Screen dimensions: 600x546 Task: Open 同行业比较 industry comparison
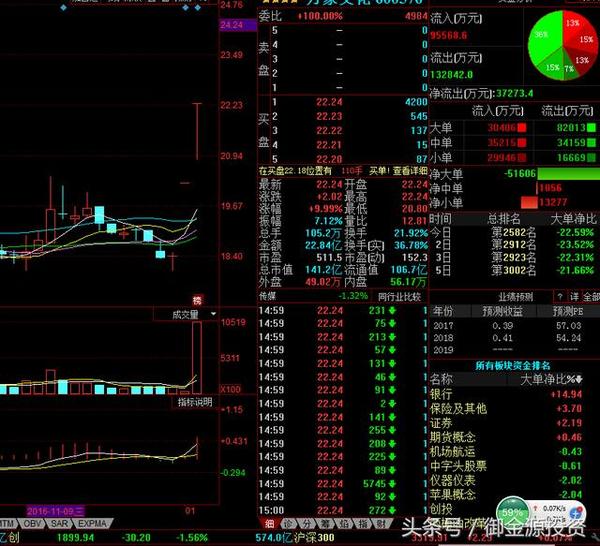(399, 297)
